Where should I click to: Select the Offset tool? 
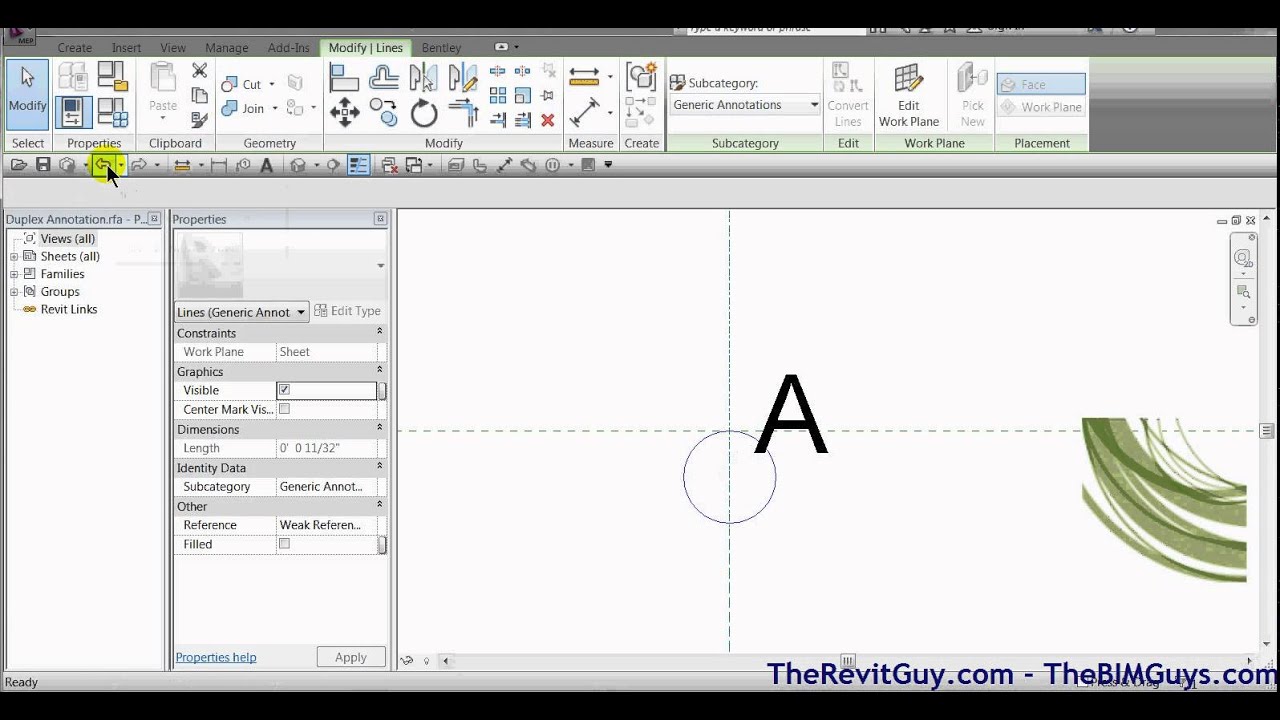384,76
